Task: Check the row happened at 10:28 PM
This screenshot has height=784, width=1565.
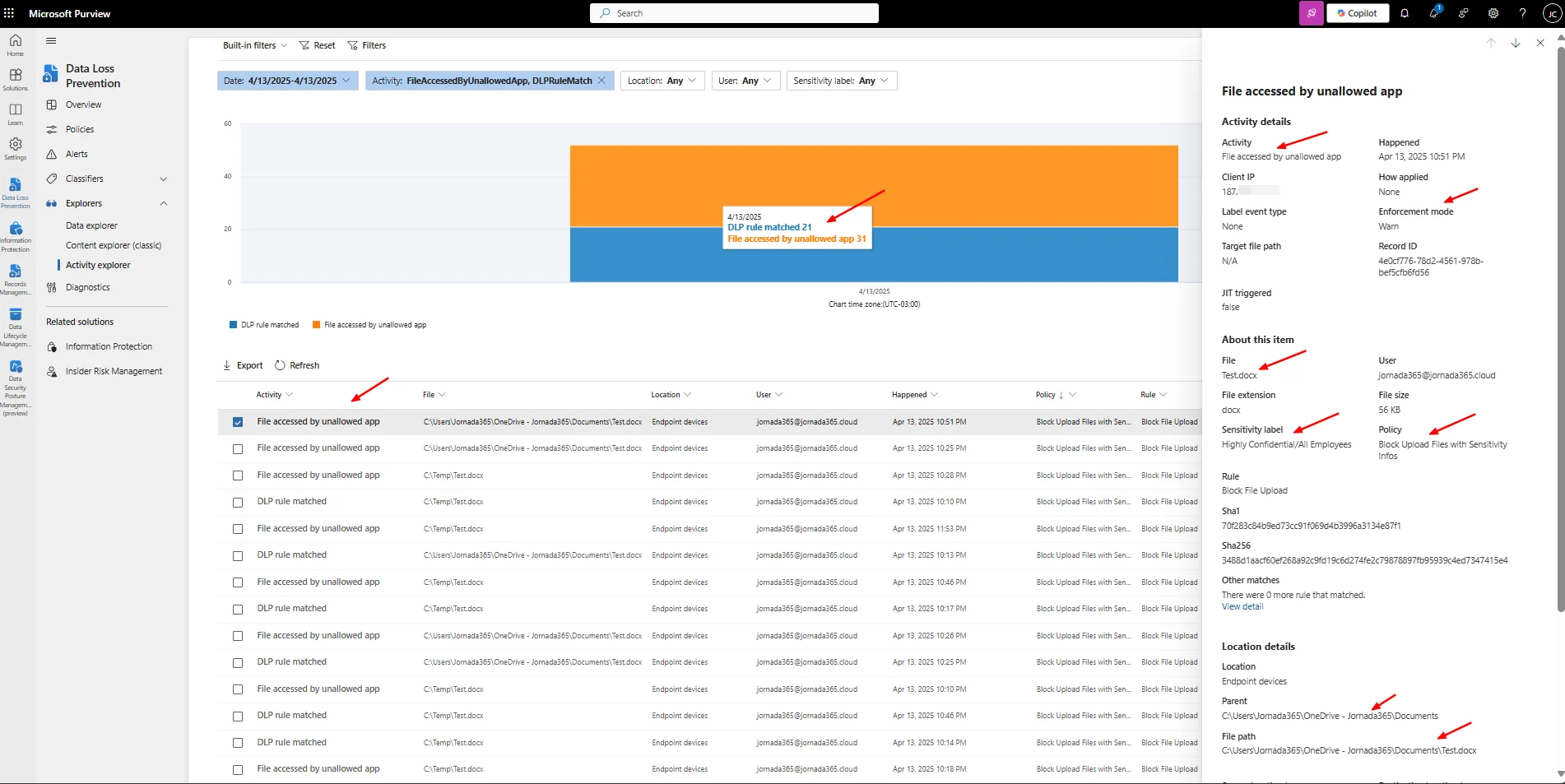Action: pyautogui.click(x=238, y=476)
